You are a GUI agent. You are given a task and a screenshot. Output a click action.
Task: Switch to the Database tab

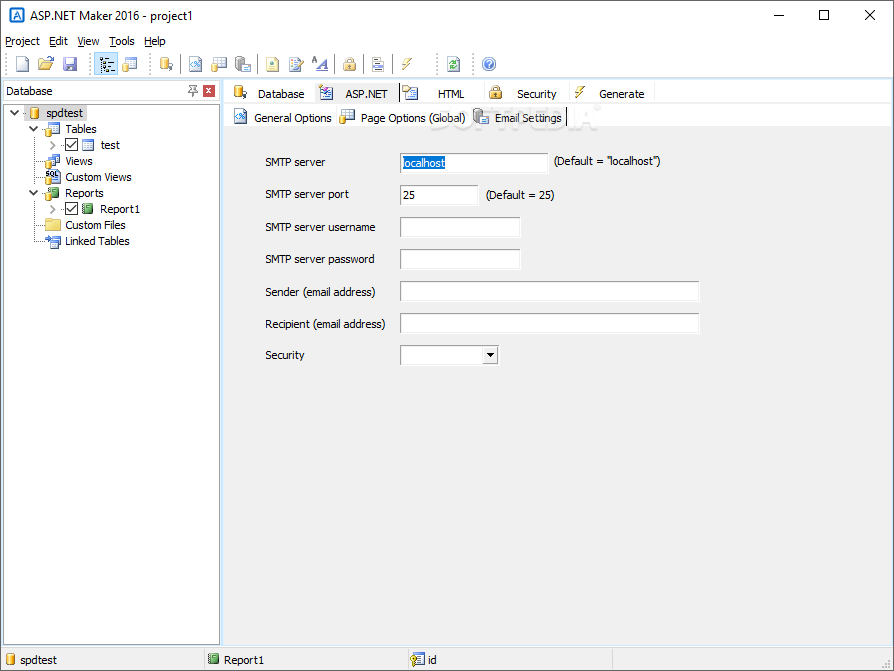click(x=270, y=93)
